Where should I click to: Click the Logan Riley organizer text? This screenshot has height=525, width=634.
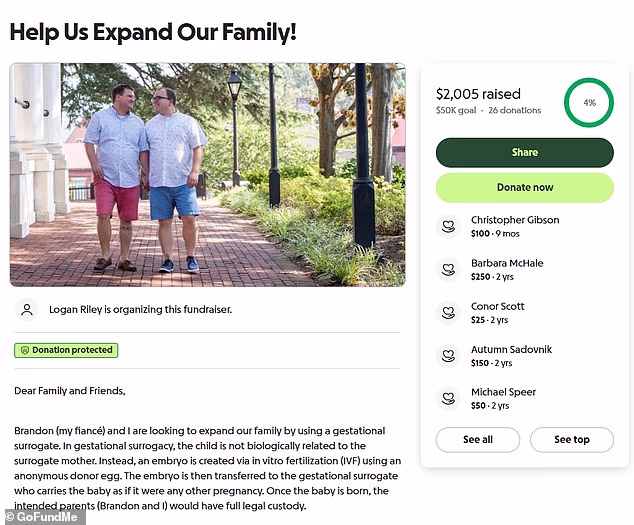tap(140, 310)
